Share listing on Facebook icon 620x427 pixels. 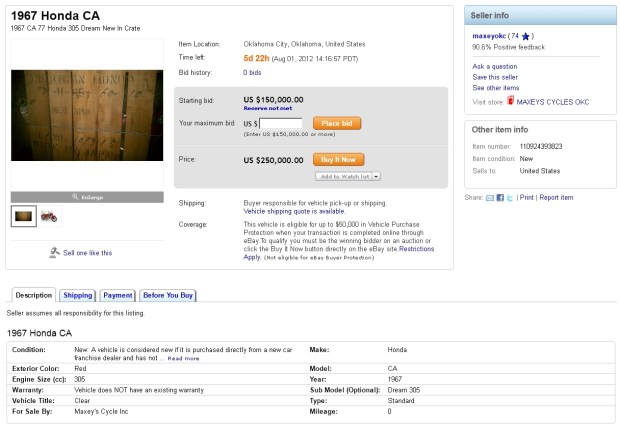click(499, 198)
